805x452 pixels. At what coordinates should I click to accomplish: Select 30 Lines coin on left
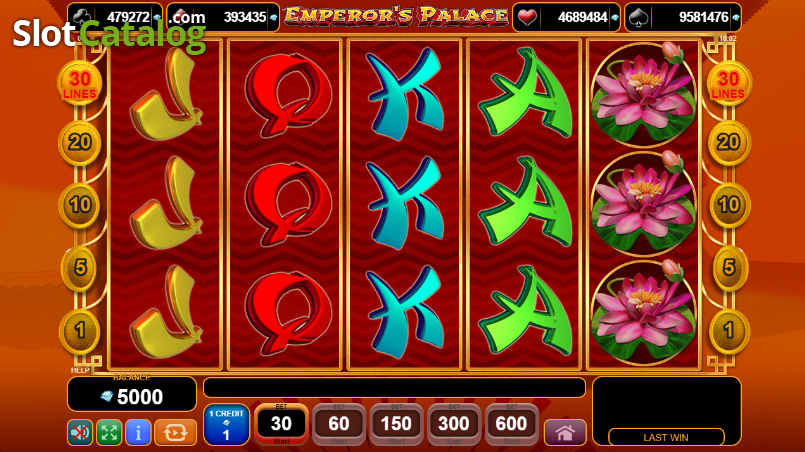80,83
